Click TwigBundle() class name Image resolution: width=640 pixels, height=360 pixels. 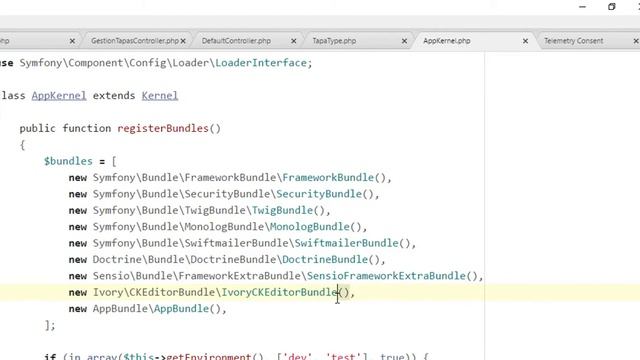282,210
